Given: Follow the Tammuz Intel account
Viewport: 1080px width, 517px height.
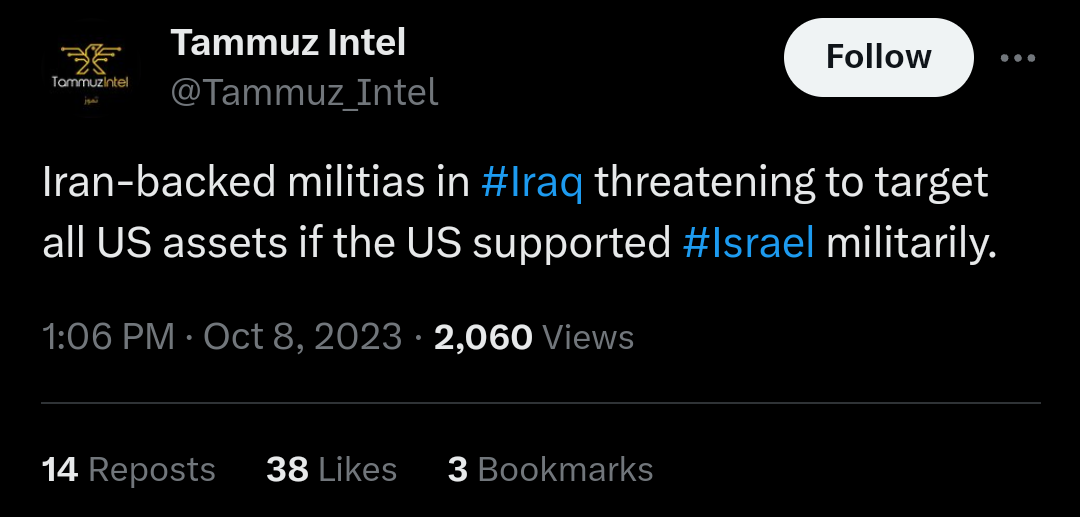Looking at the screenshot, I should point(878,57).
